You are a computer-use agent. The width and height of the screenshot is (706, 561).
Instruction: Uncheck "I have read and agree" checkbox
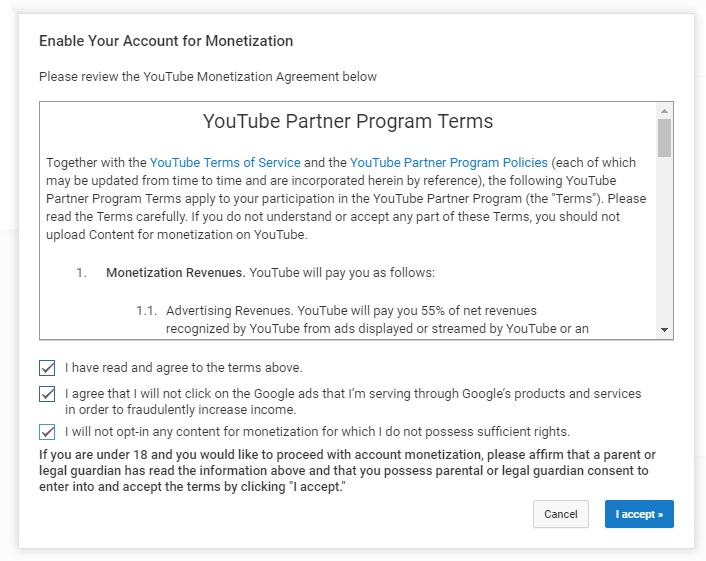click(x=47, y=368)
